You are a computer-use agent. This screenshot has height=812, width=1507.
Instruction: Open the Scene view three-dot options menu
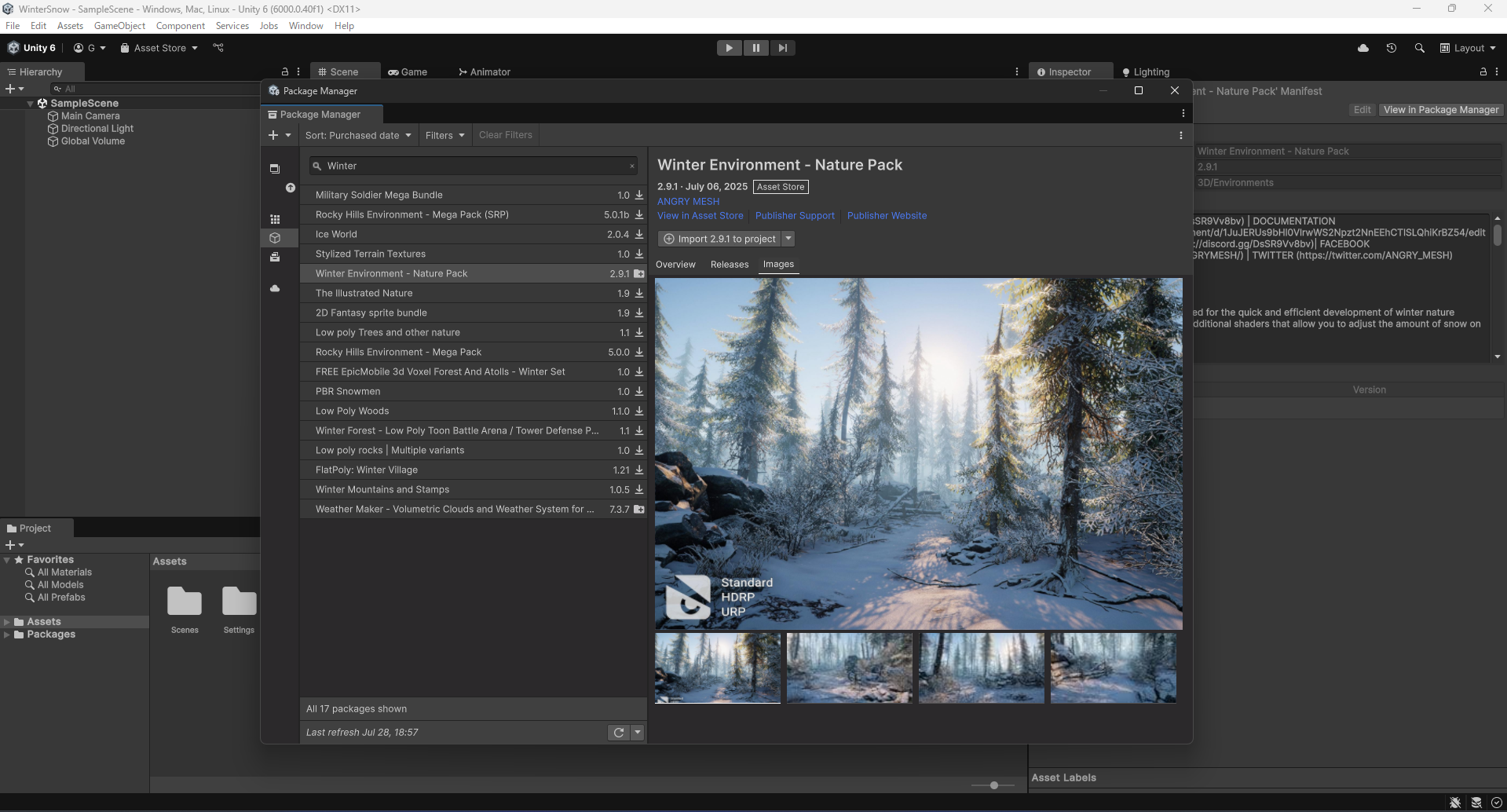pos(1017,71)
